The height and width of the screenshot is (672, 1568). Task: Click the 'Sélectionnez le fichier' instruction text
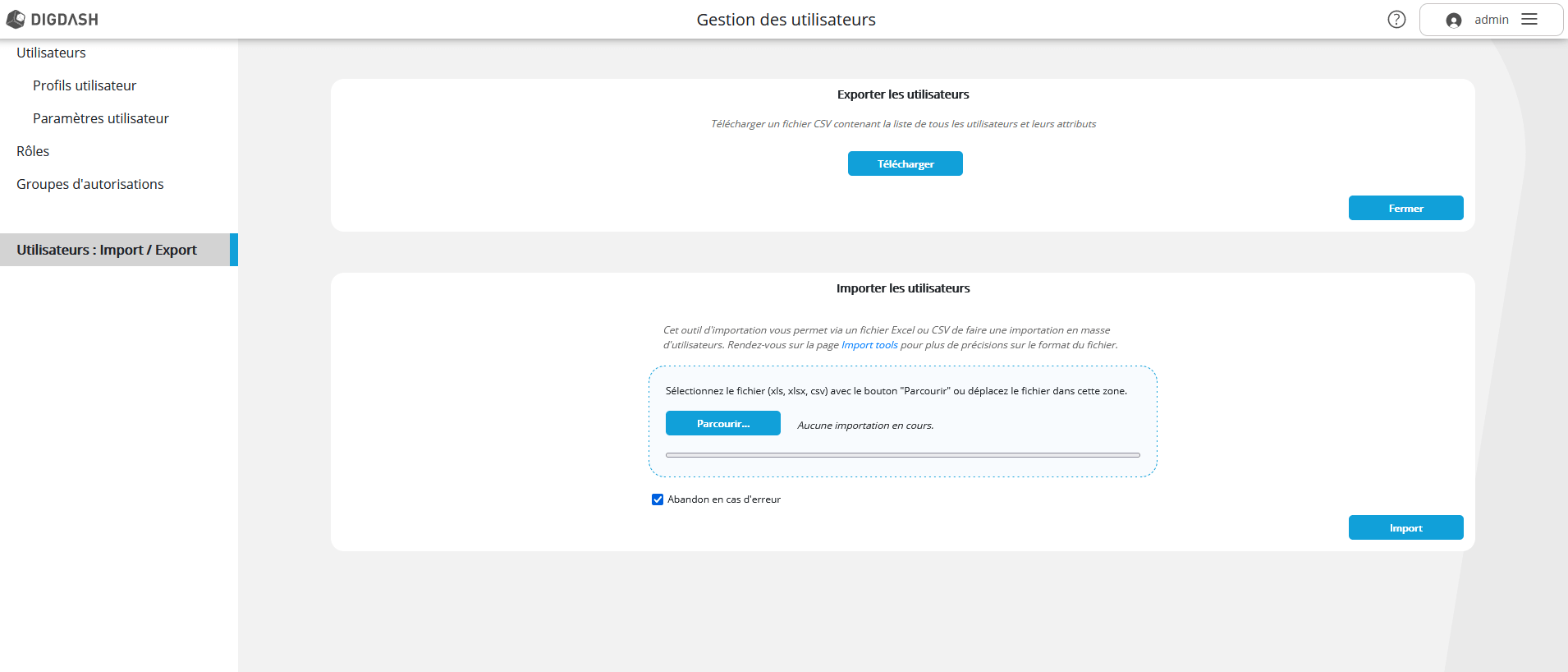(x=896, y=391)
